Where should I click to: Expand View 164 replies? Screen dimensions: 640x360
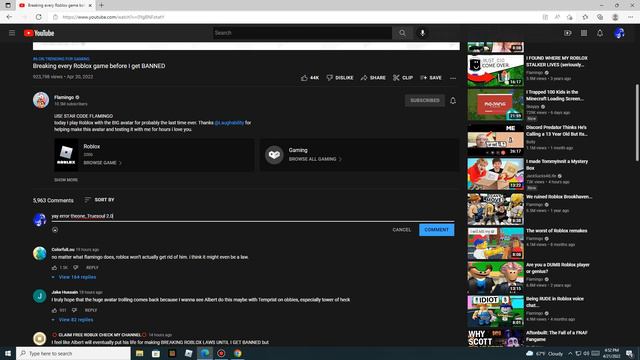[75, 277]
